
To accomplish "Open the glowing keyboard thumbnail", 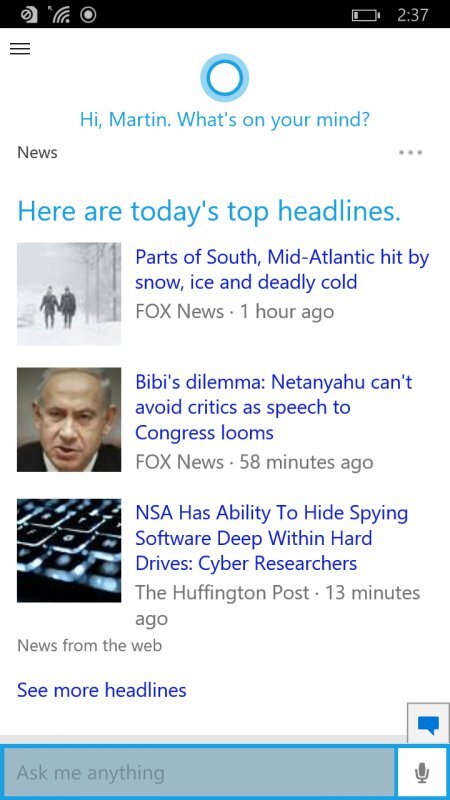I will click(69, 551).
